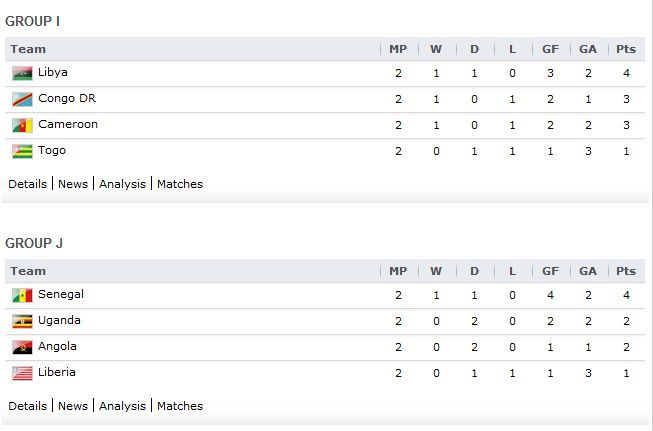
Task: Open Details under Group I
Action: click(27, 184)
